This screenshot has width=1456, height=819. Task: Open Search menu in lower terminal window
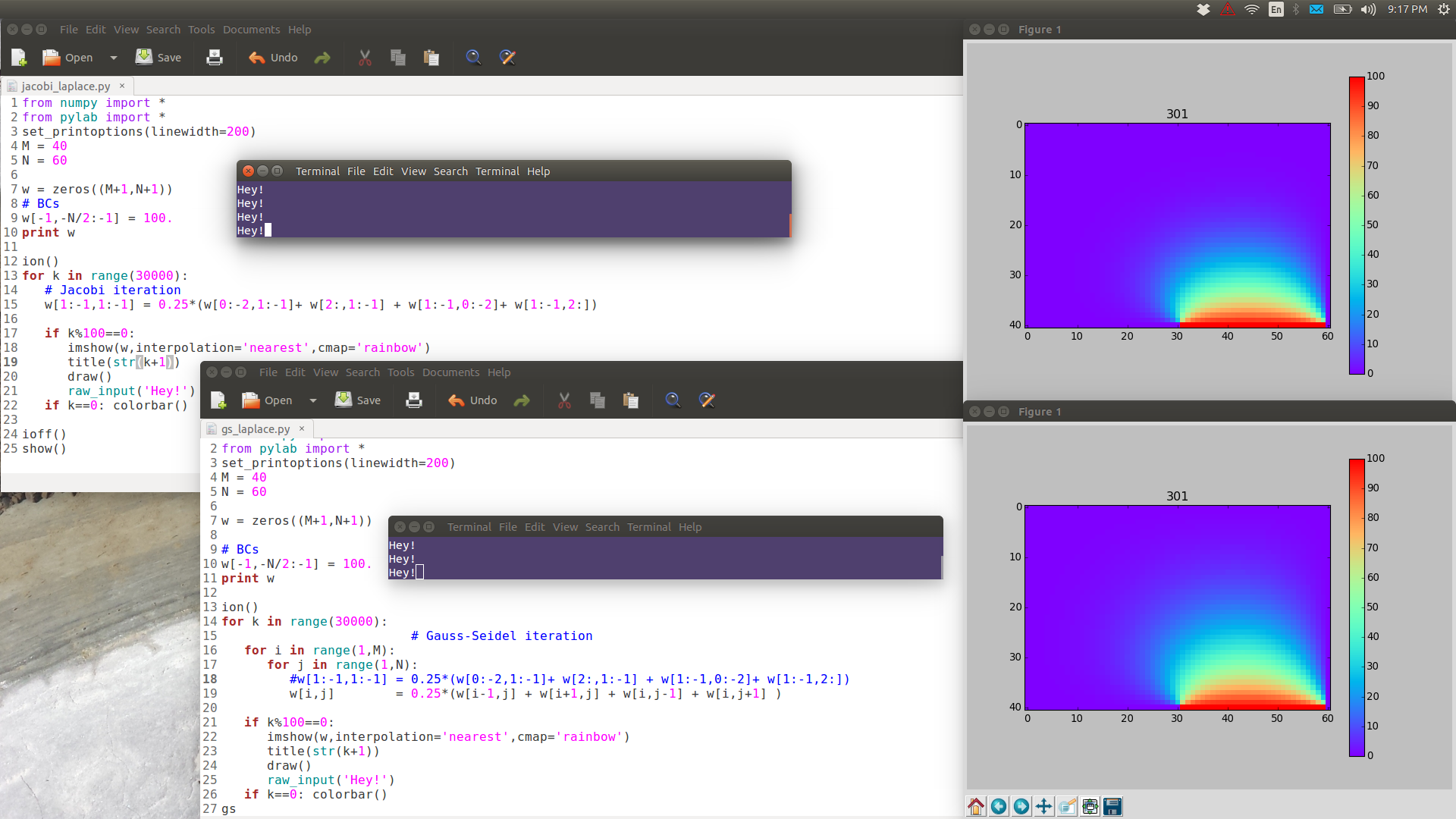[602, 527]
